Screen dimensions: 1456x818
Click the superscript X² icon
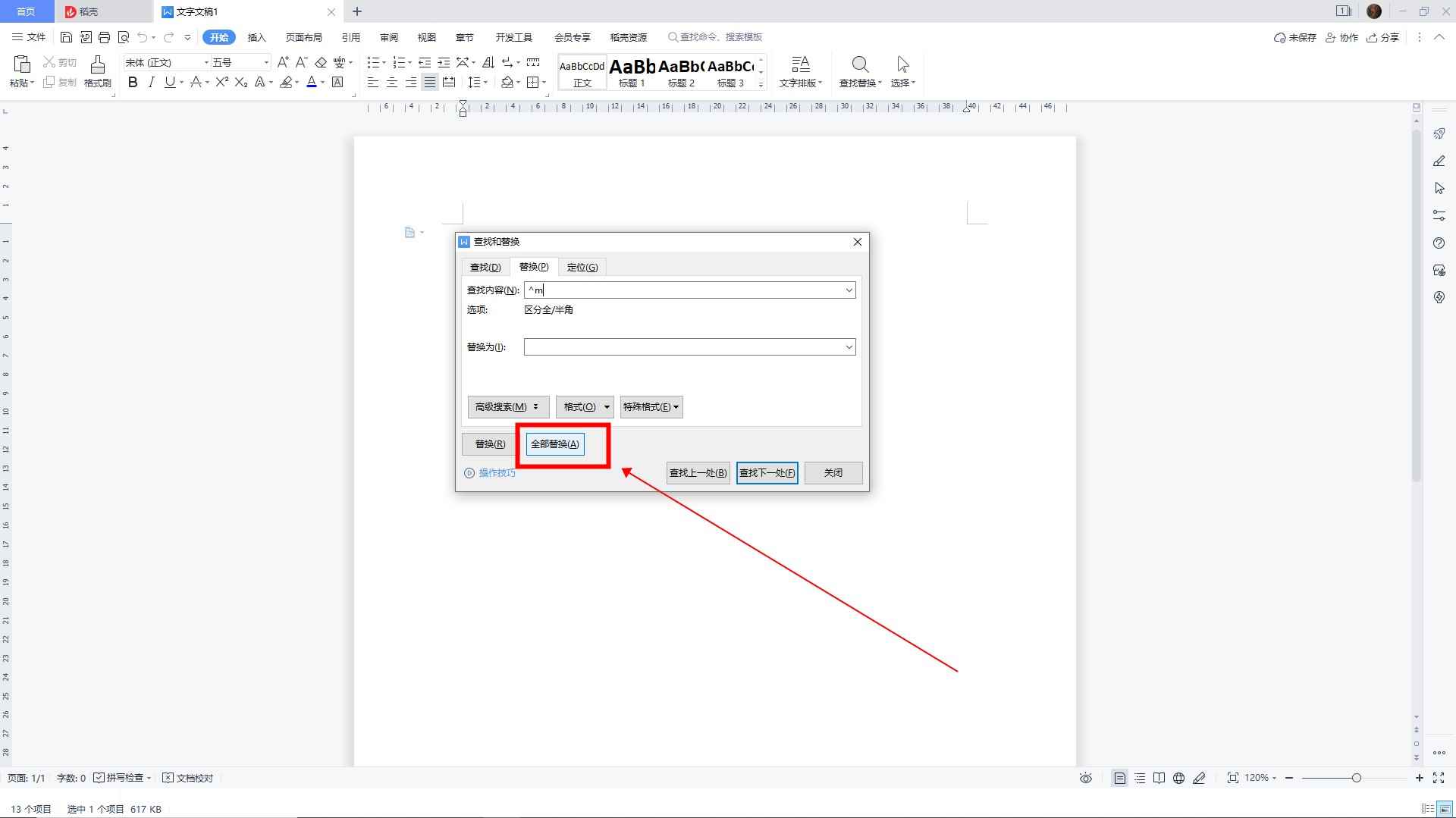tap(221, 82)
